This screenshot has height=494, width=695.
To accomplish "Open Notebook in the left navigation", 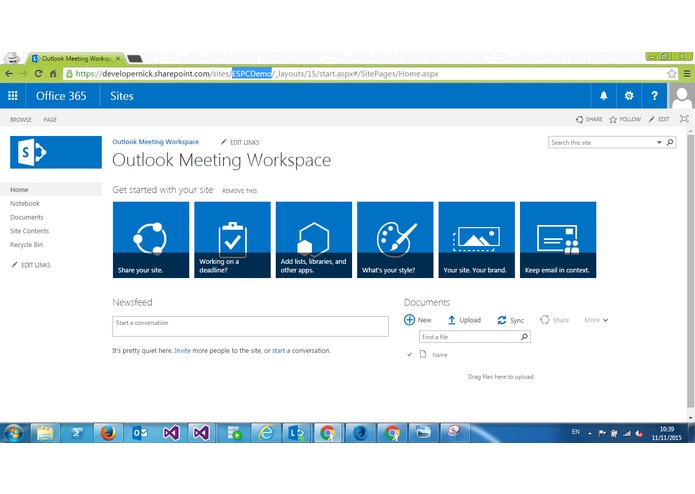I will point(25,203).
